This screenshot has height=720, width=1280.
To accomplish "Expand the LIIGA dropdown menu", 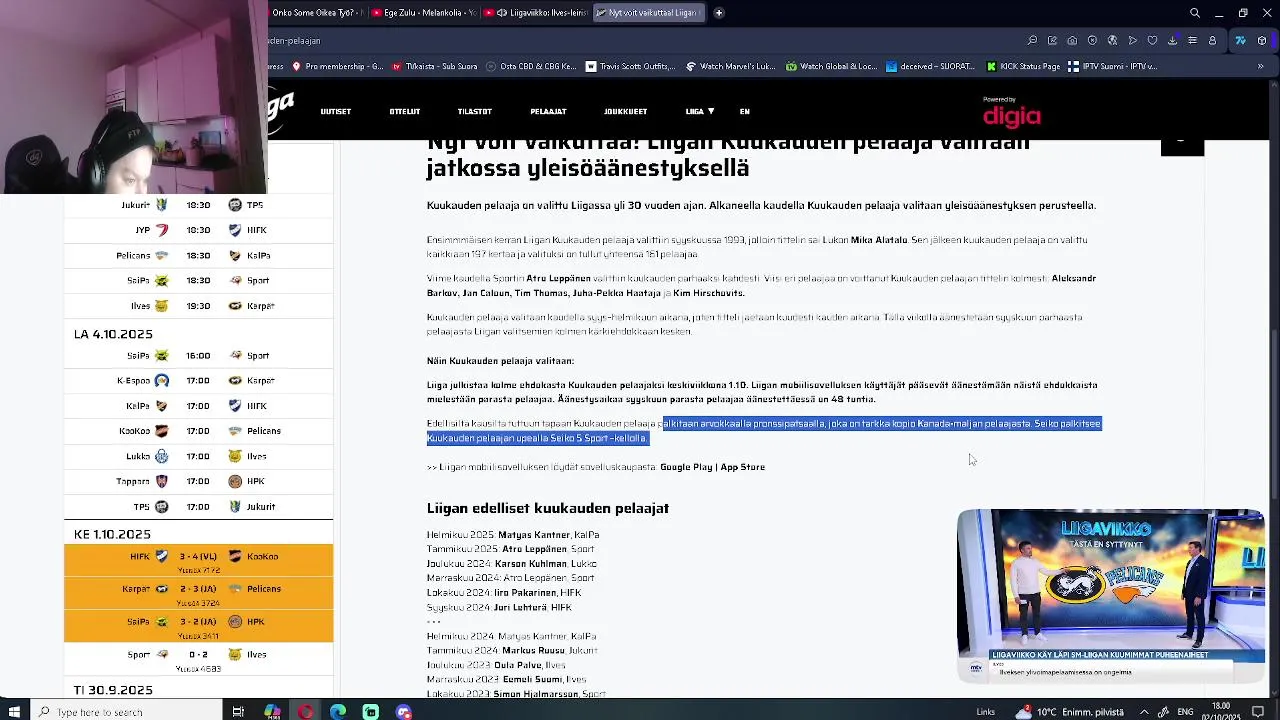I will (699, 112).
